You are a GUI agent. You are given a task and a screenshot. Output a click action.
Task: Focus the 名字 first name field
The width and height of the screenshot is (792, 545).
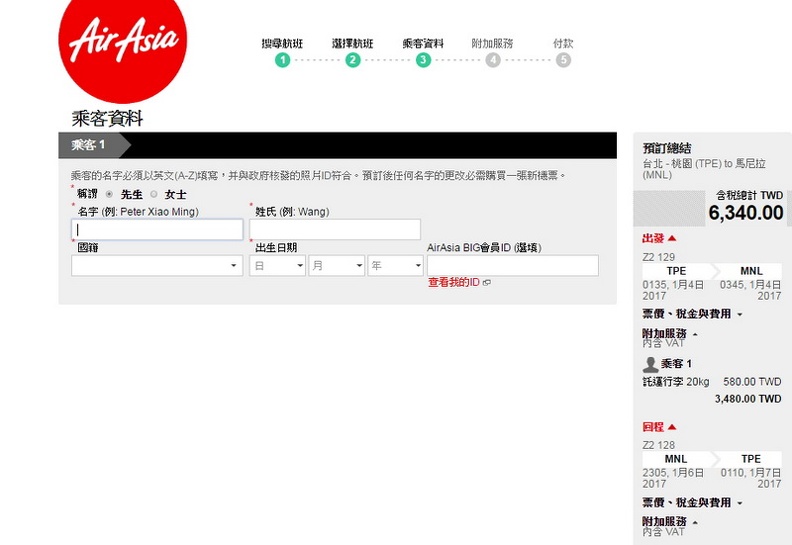click(157, 230)
